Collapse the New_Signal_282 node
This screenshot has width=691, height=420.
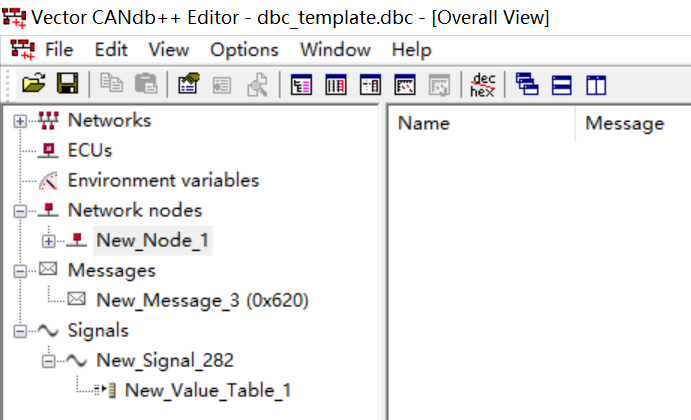48,362
